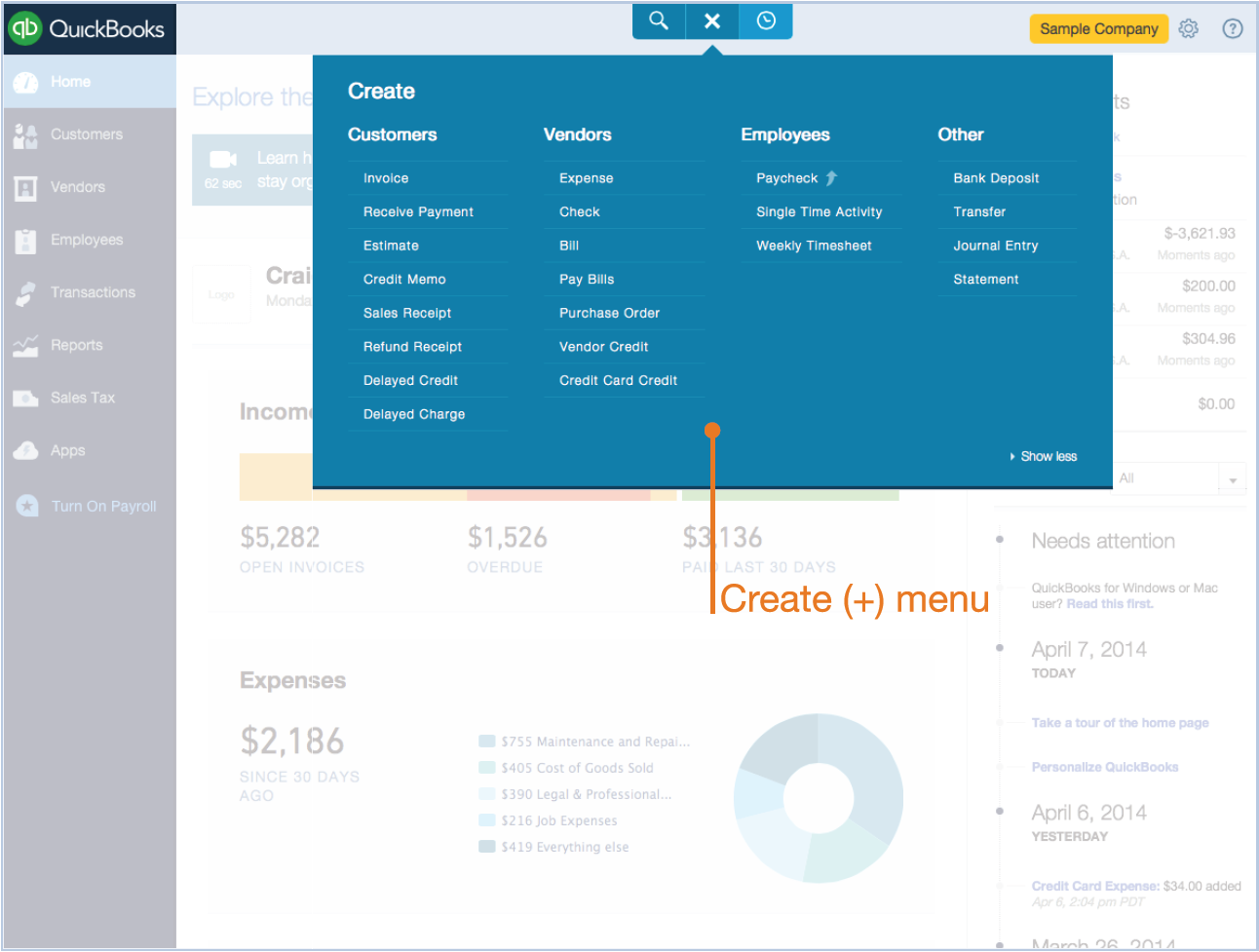The width and height of the screenshot is (1259, 952).
Task: Click the search magnifier icon
Action: [x=659, y=20]
